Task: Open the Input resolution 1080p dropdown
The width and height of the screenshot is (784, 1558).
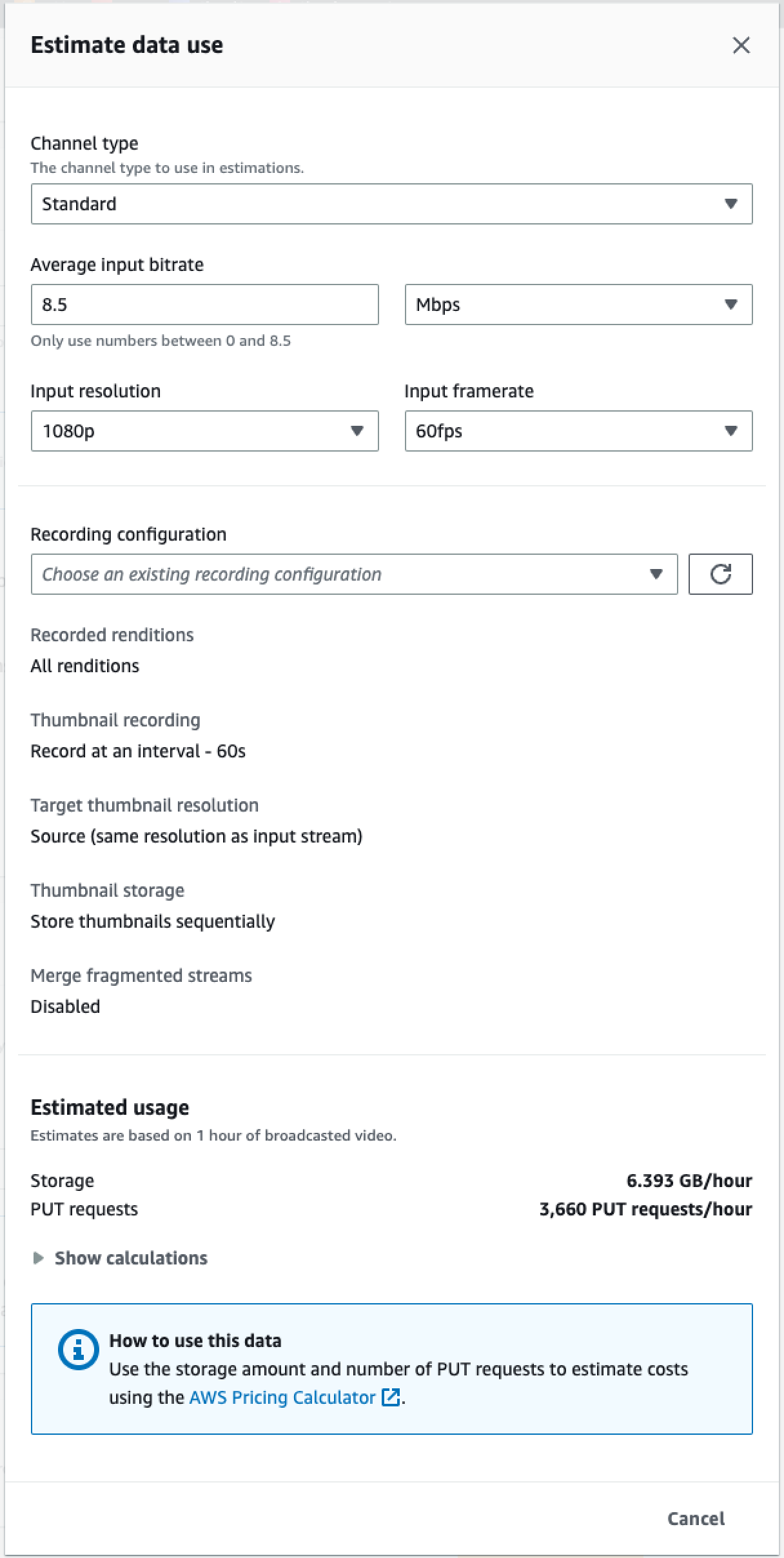Action: 204,431
